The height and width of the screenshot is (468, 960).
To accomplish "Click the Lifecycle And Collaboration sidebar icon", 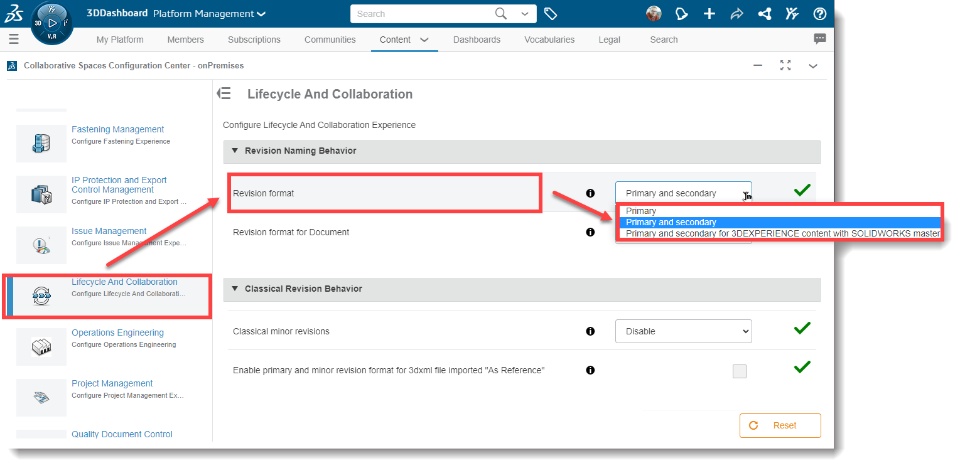I will pos(41,296).
